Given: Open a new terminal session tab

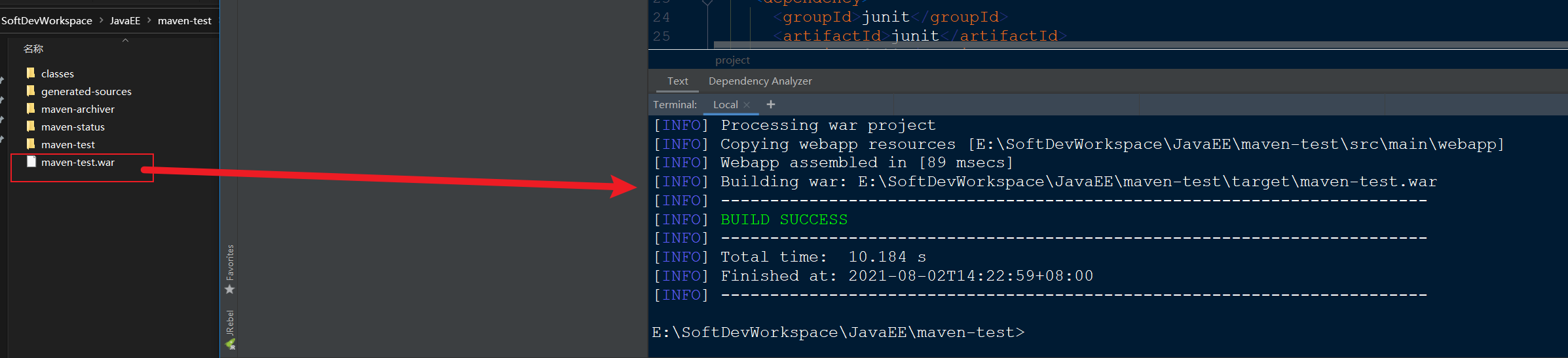Looking at the screenshot, I should pos(771,104).
